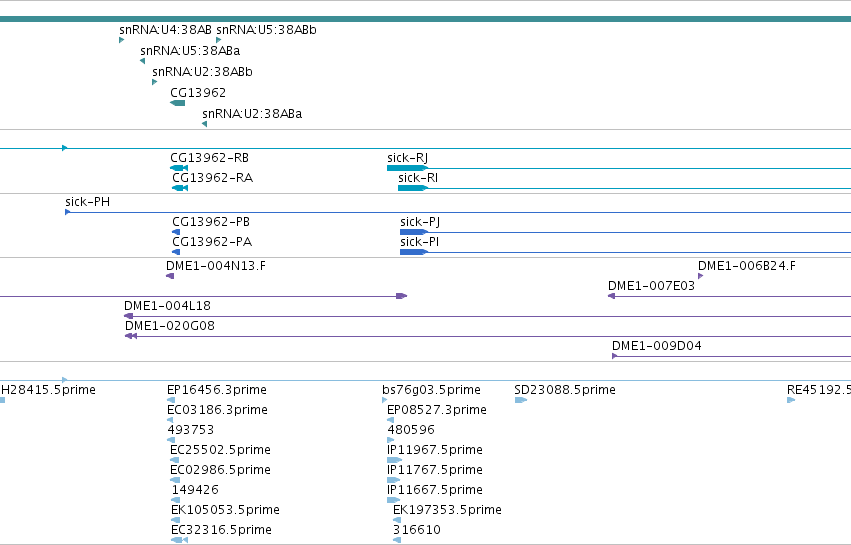This screenshot has height=545, width=851.
Task: Select the EC03186.3prime EST feature
Action: point(170,420)
